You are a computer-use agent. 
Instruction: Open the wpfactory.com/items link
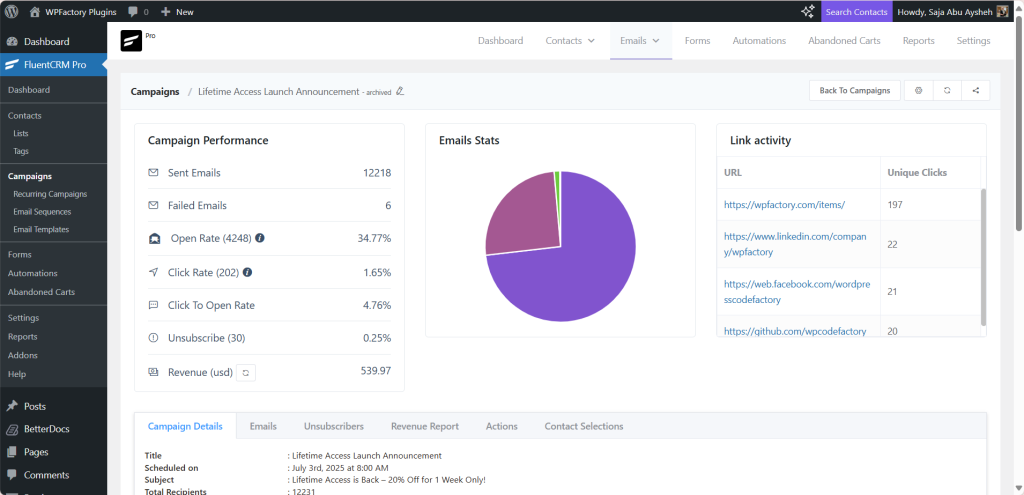784,204
